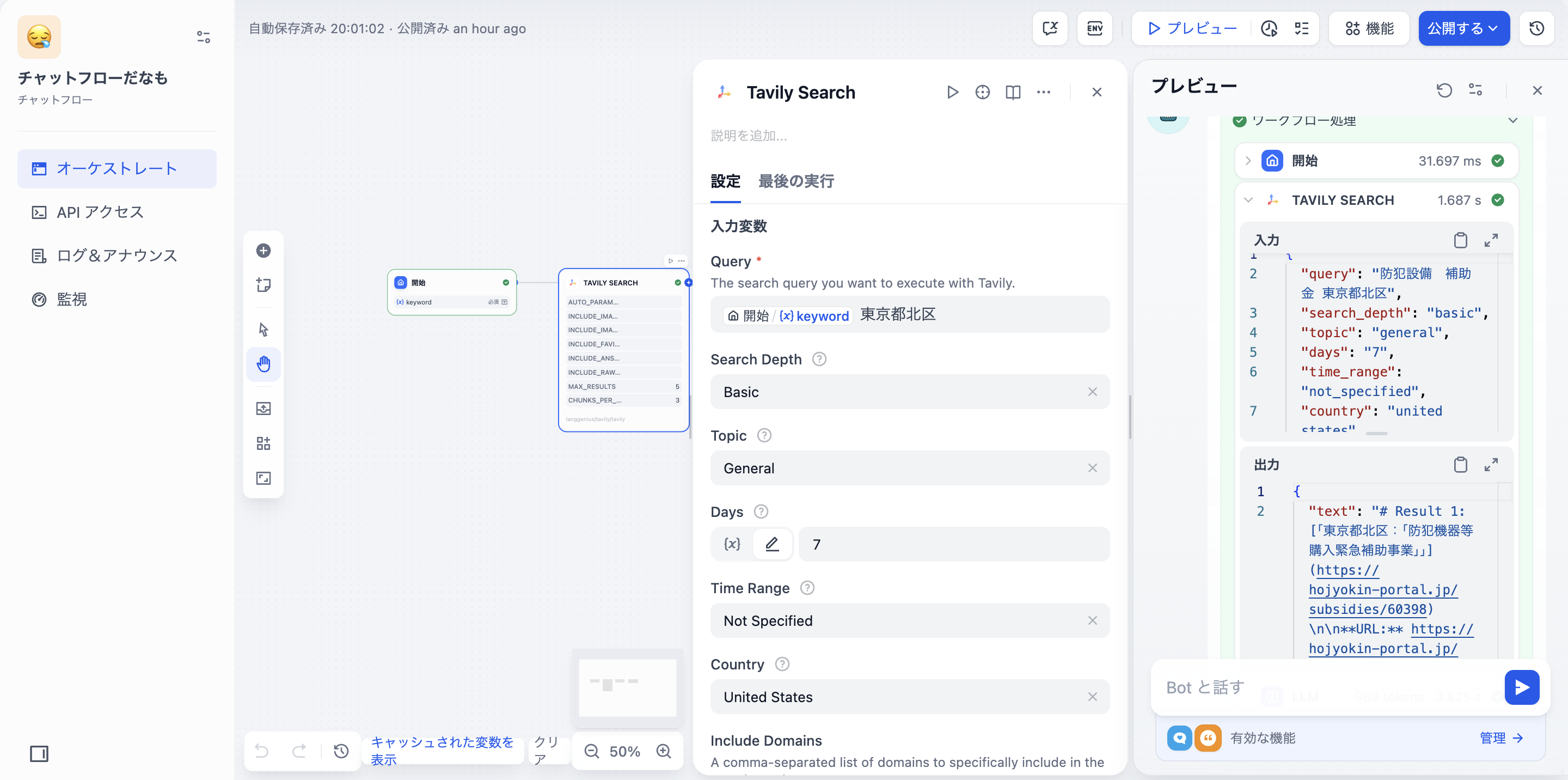Restart the preview conversation
1568x780 pixels.
(x=1444, y=90)
